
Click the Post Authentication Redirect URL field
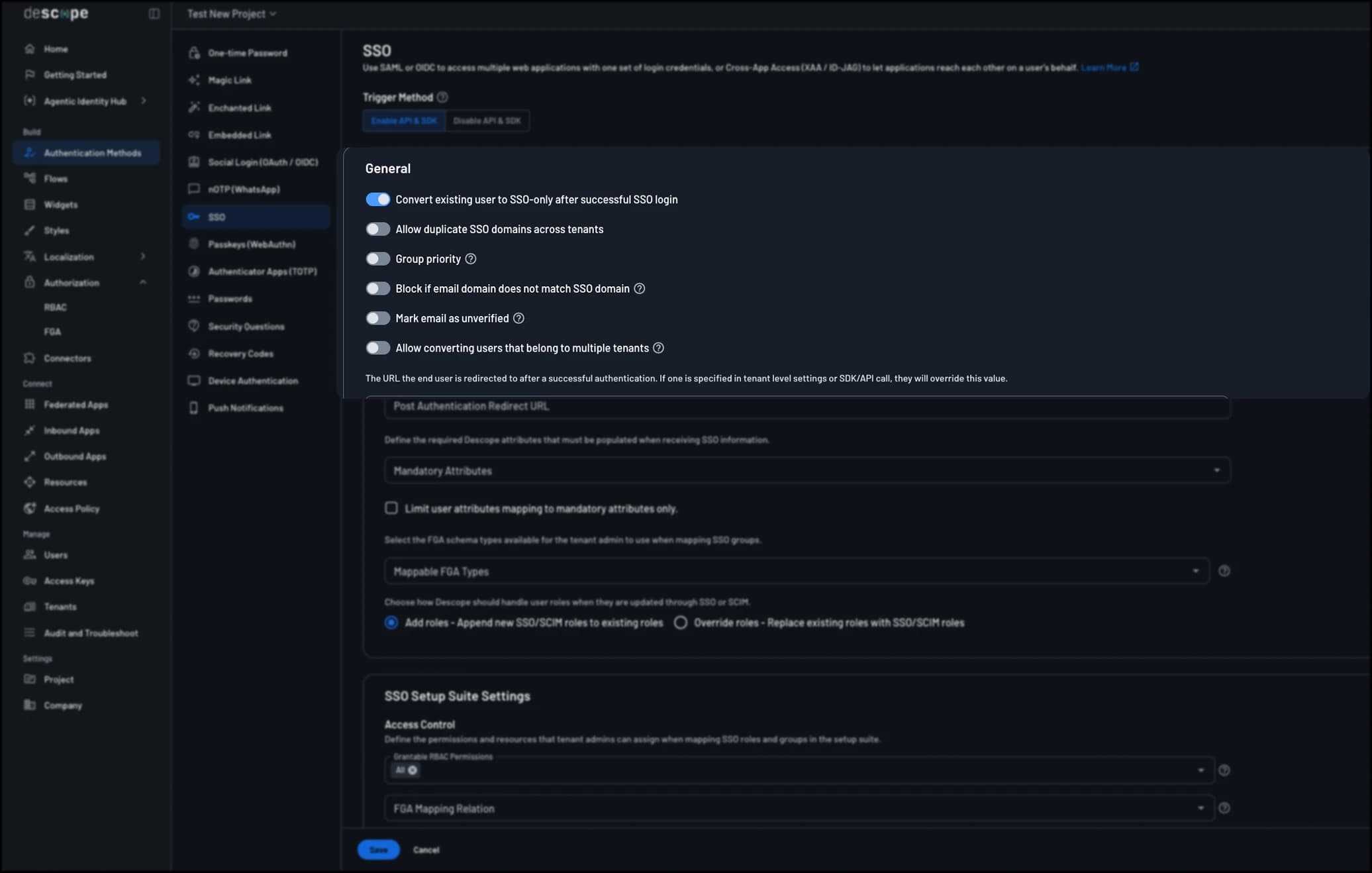coord(807,406)
